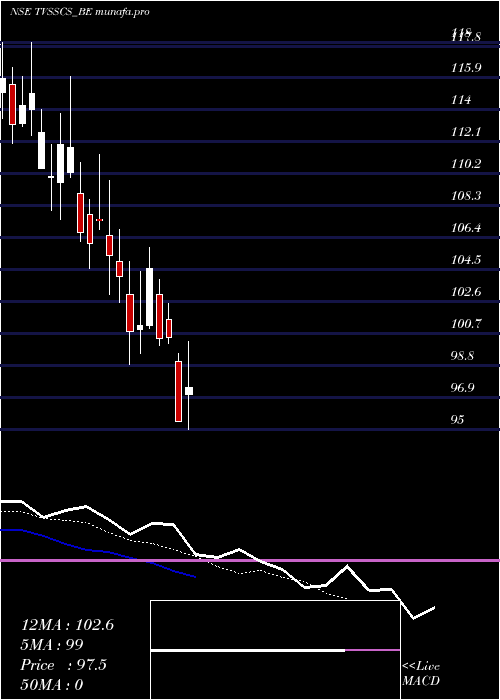Click the blue moving average line
Image resolution: width=500 pixels, height=700 pixels.
click(98, 551)
